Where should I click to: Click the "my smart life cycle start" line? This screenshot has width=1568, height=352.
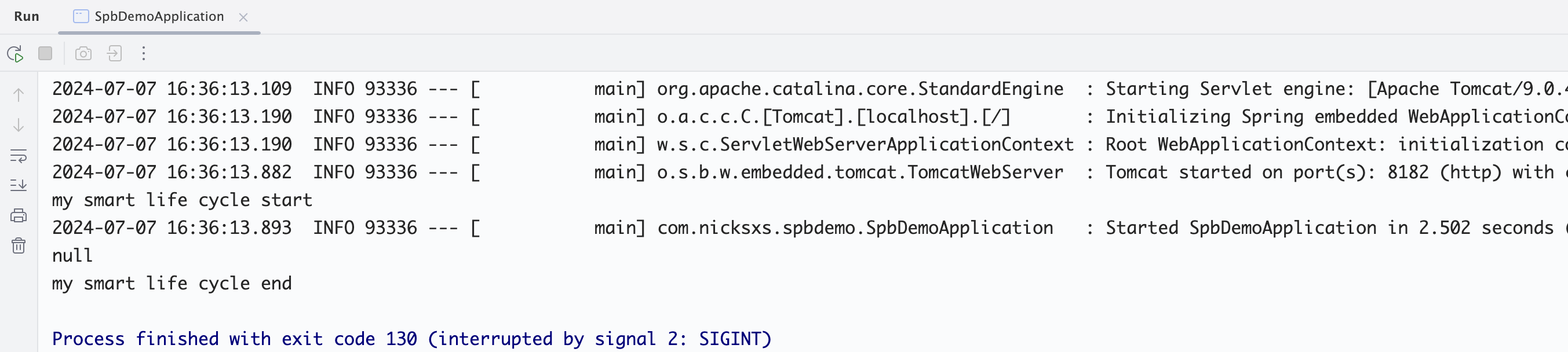pyautogui.click(x=182, y=200)
